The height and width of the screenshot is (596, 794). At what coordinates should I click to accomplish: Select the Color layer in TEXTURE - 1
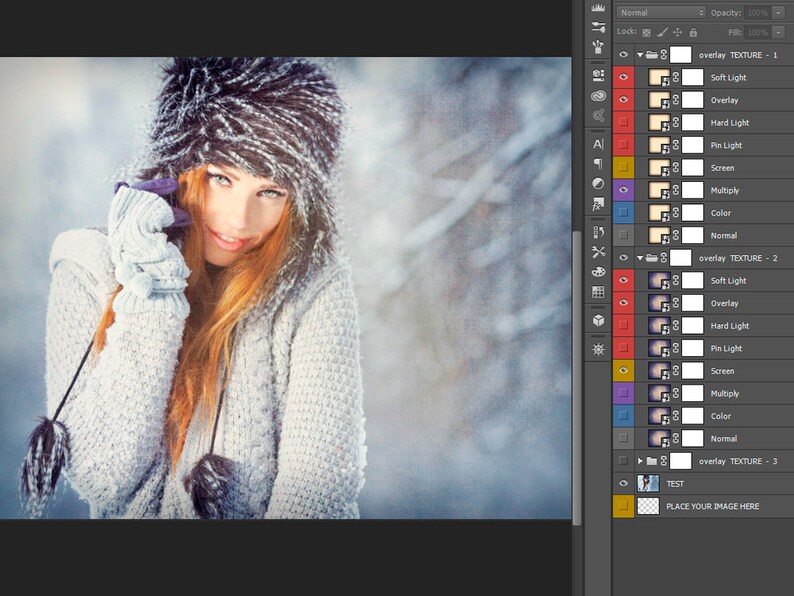tap(714, 213)
